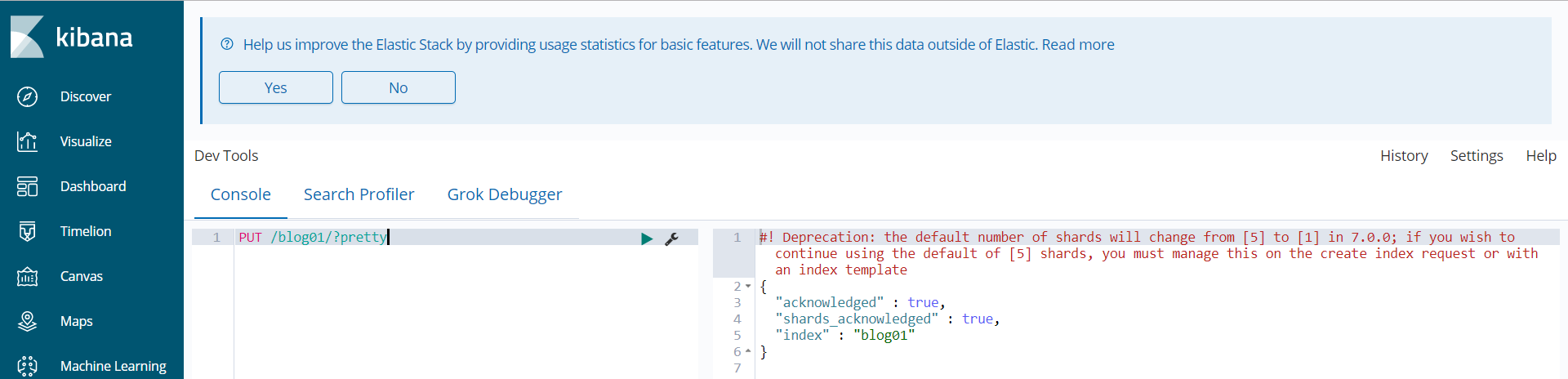Open Dashboard via its sidebar icon
This screenshot has width=1568, height=379.
click(x=27, y=186)
